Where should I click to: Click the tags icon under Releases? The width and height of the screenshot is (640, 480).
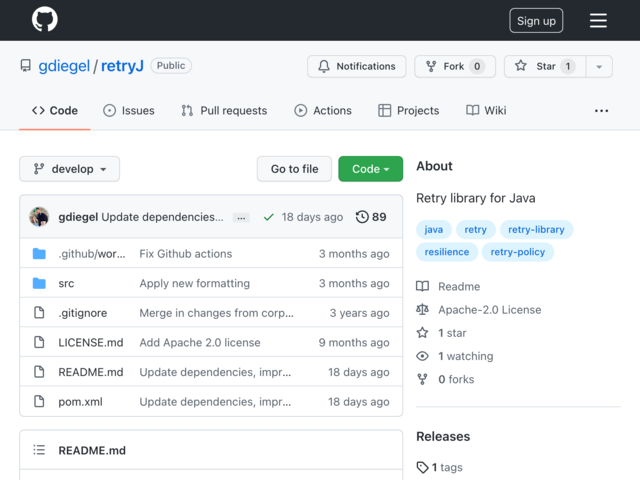(423, 467)
